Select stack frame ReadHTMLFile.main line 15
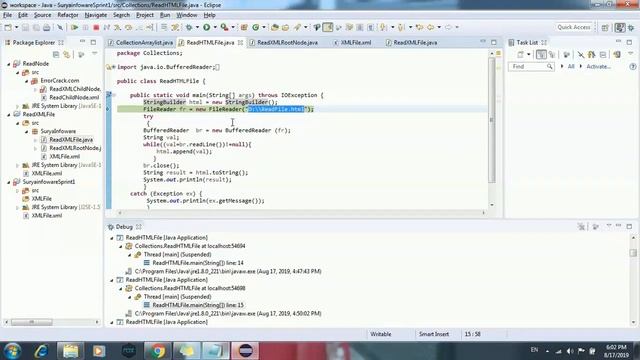This screenshot has width=640, height=360. pyautogui.click(x=198, y=305)
